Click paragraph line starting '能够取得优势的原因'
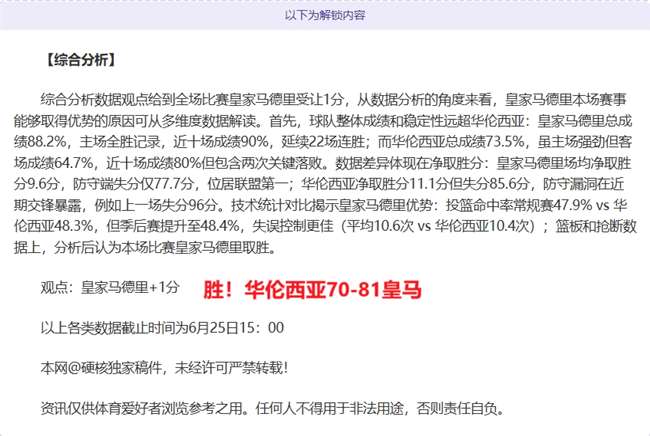 coord(323,121)
